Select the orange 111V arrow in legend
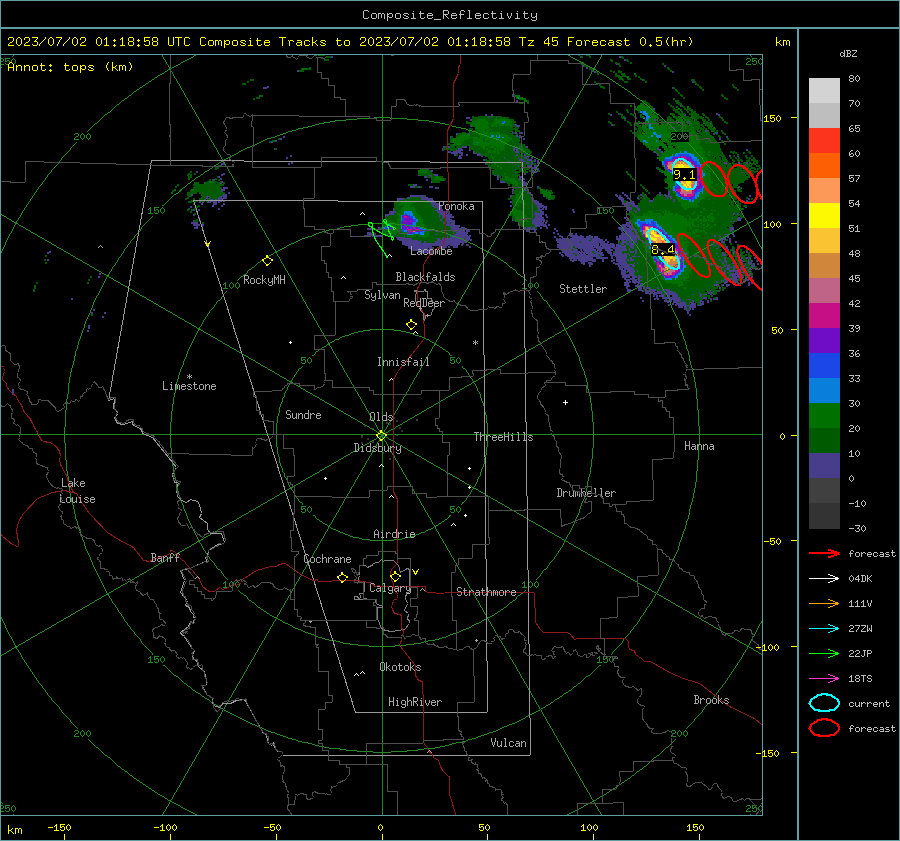Screen dimensions: 900x841 824,603
